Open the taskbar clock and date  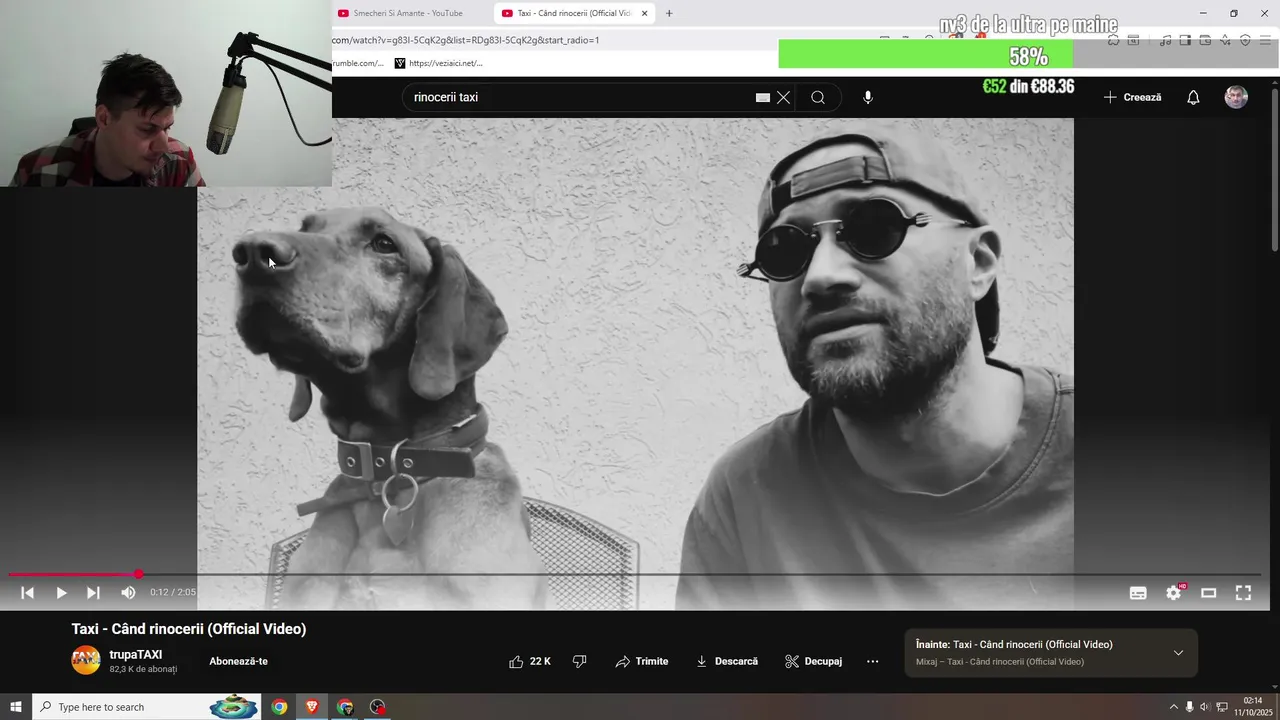click(1252, 707)
